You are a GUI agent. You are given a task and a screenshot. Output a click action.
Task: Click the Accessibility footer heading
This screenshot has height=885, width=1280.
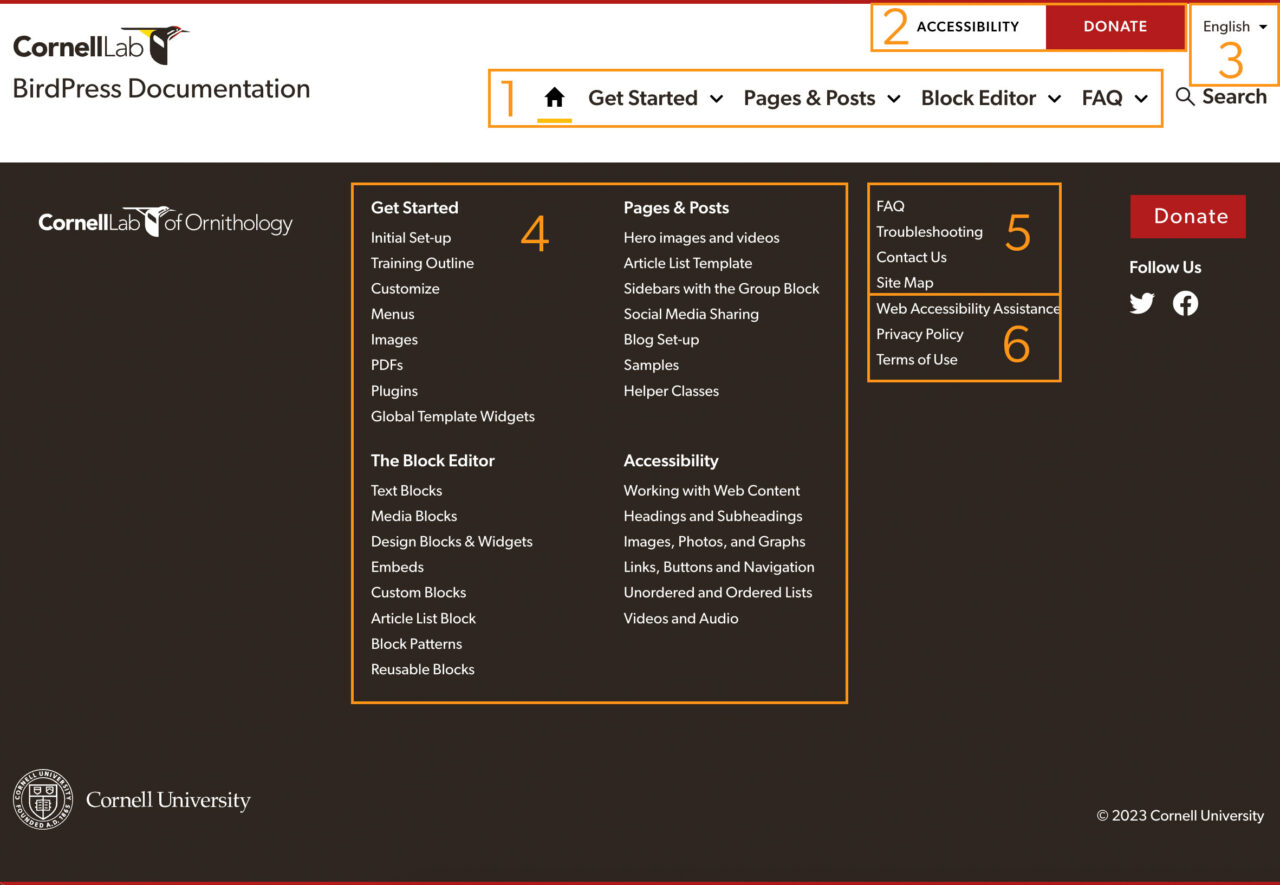click(671, 461)
